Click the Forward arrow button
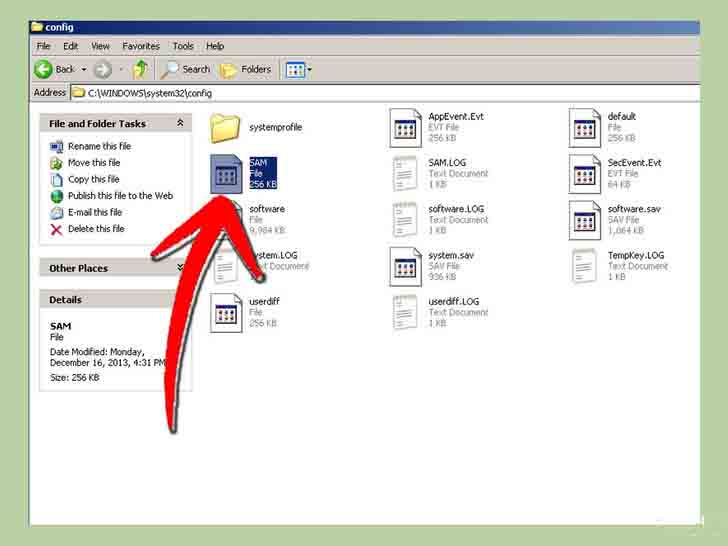The height and width of the screenshot is (546, 728). click(x=103, y=70)
